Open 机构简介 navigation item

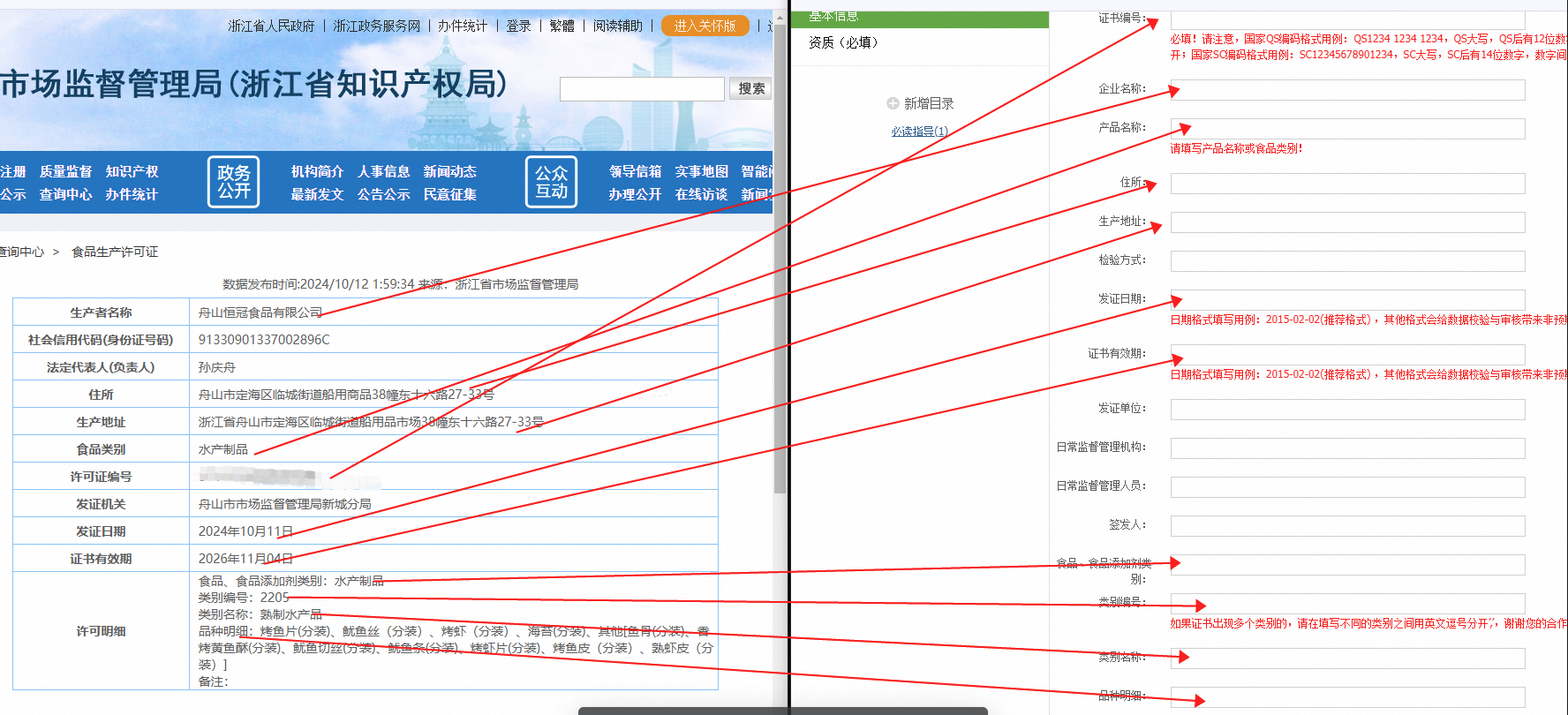click(317, 171)
